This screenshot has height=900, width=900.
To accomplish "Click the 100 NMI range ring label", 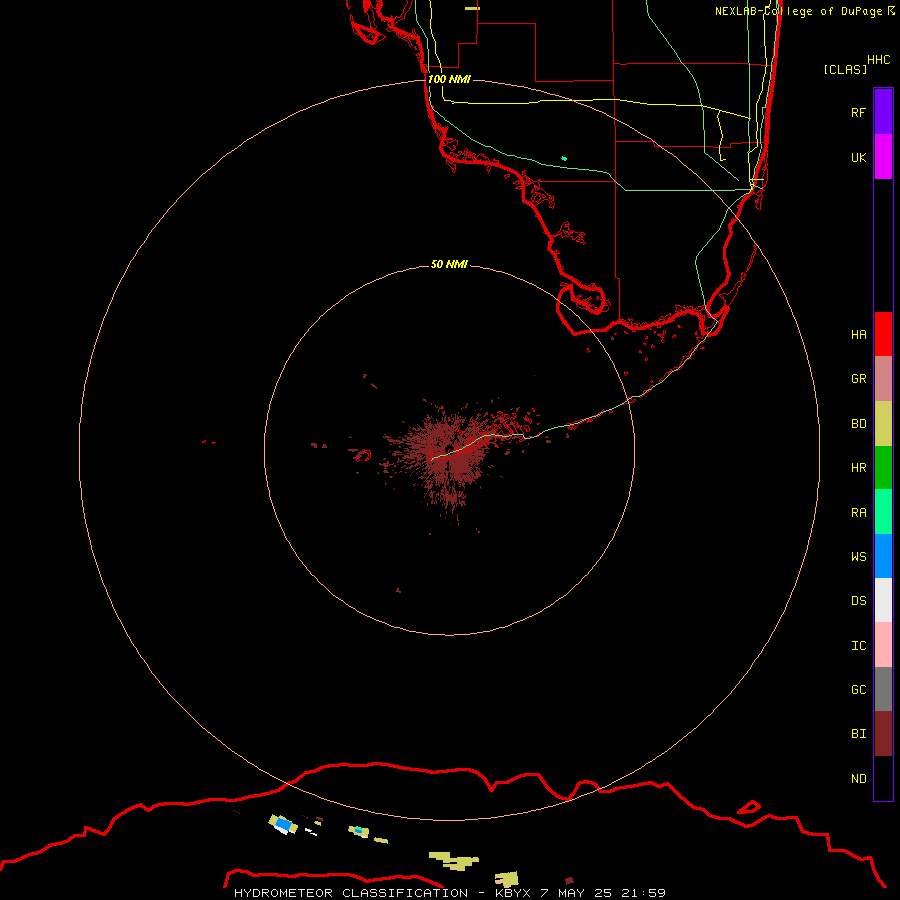I will (449, 79).
